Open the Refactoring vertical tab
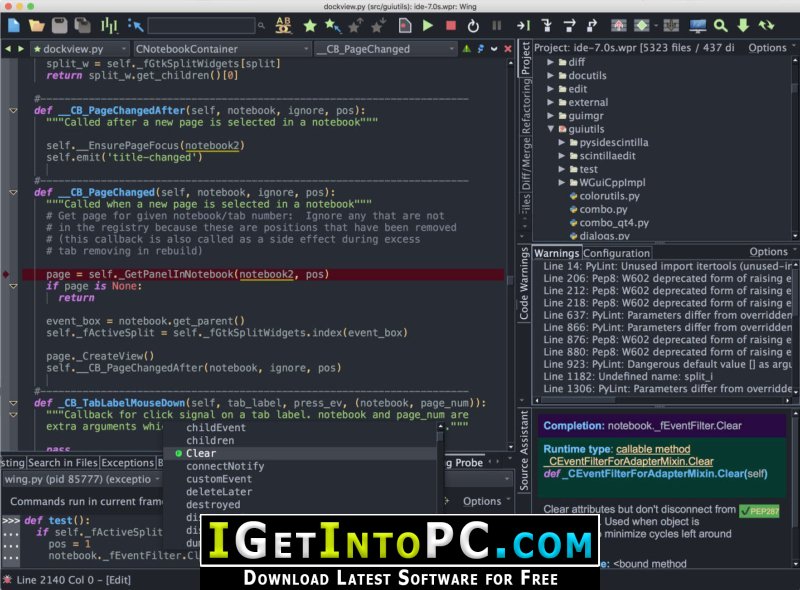 click(x=525, y=106)
